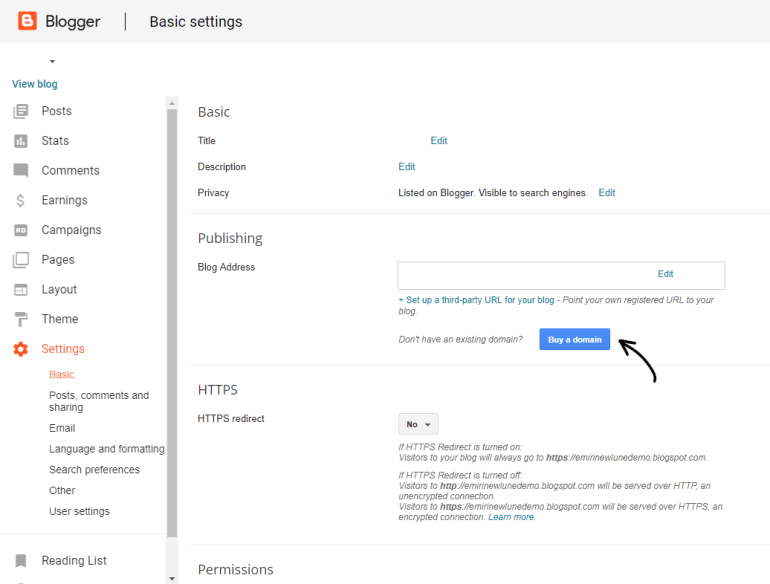Screen dimensions: 770x584
Task: Open Reading List in sidebar
Action: (74, 560)
